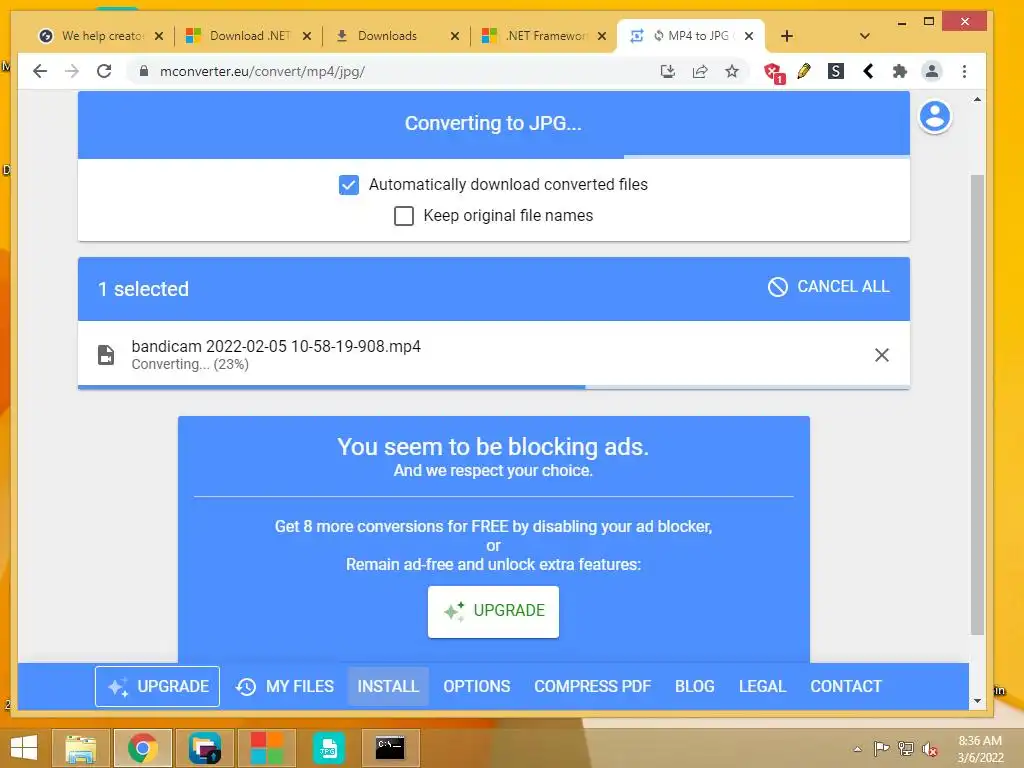Screen dimensions: 1024x768
Task: Toggle Automatically download converted files
Action: [349, 185]
